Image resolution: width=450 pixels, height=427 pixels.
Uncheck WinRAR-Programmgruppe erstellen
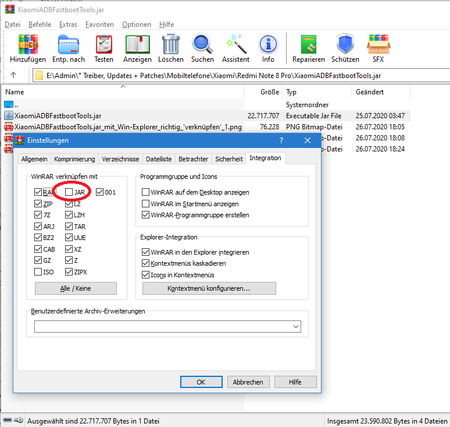[x=145, y=215]
